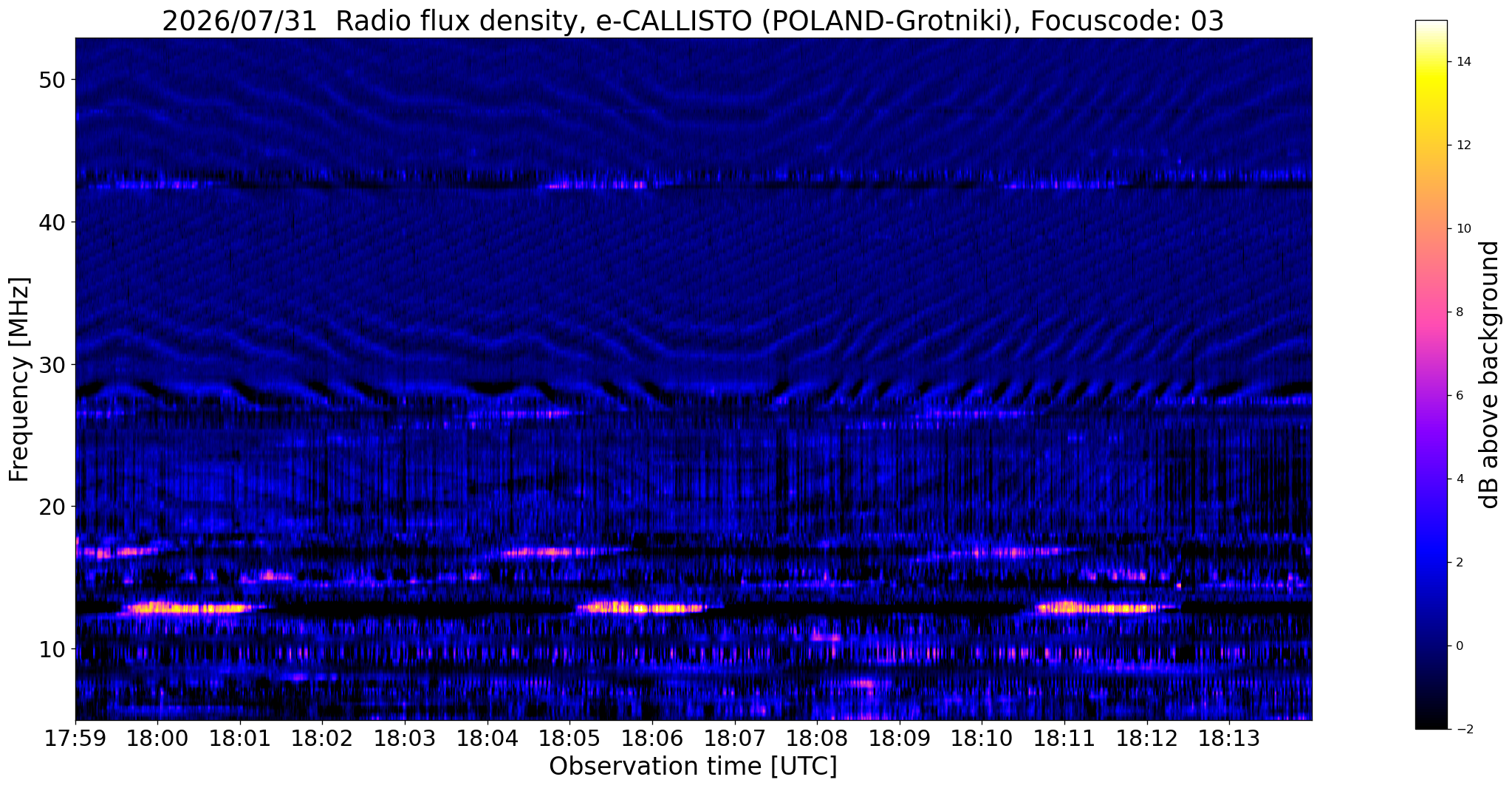Click the 18:13 time tick label
Screen dimensions: 1512x788
pyautogui.click(x=1229, y=739)
